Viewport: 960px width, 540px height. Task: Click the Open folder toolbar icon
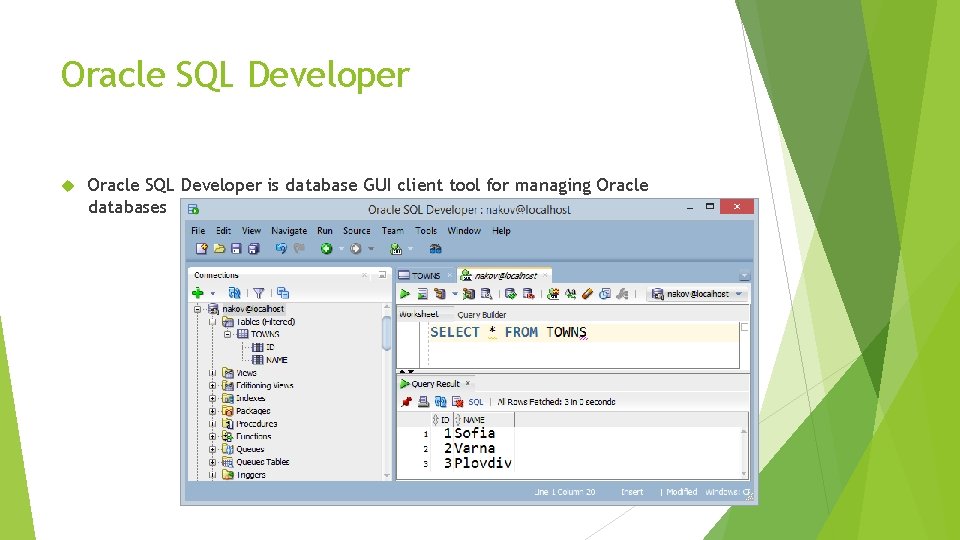click(219, 249)
